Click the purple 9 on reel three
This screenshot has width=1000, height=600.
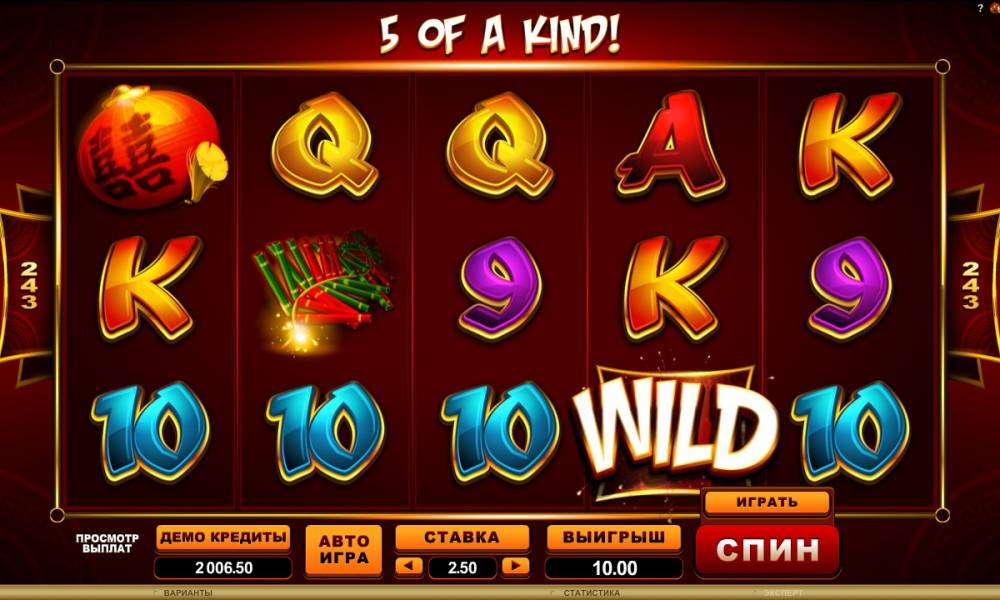[501, 288]
